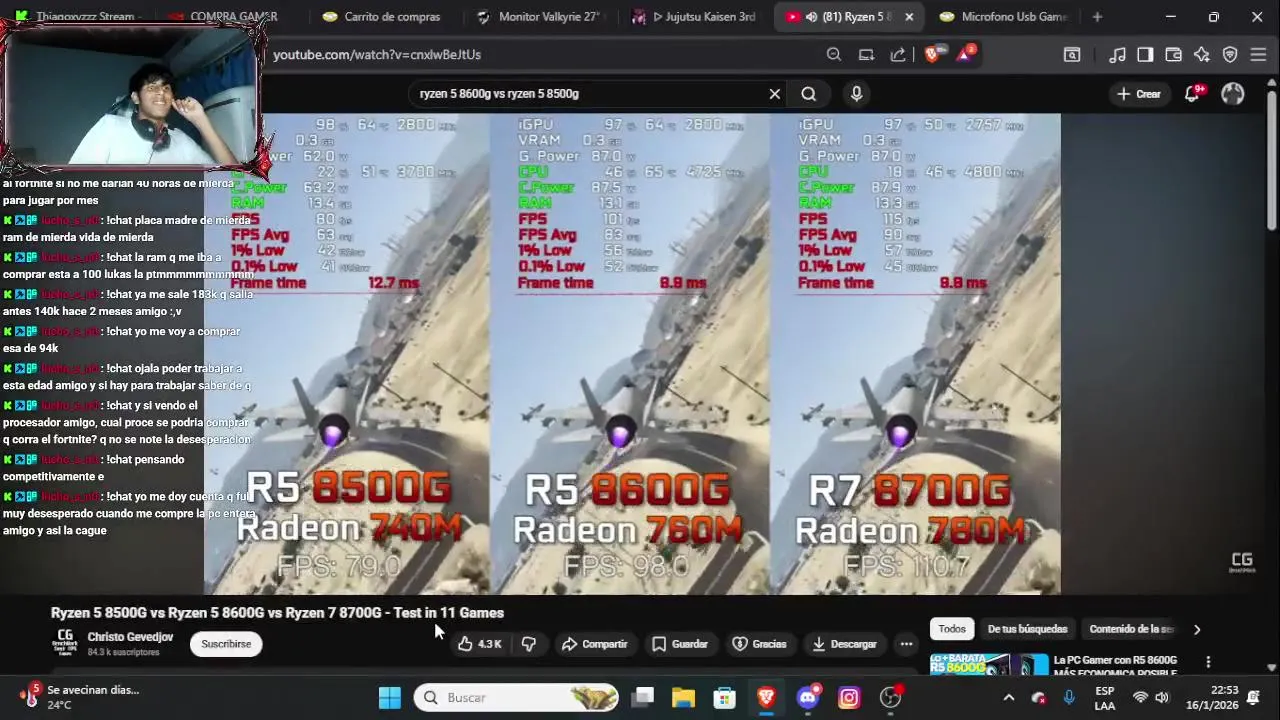Open the Brave VPN shield icon

pyautogui.click(x=1230, y=55)
